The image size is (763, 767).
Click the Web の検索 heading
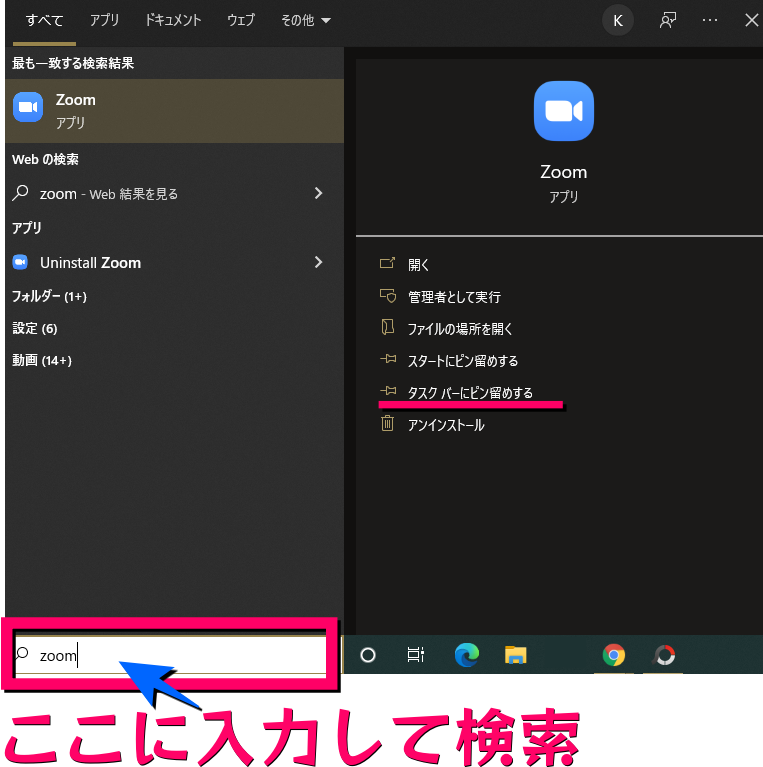45,159
